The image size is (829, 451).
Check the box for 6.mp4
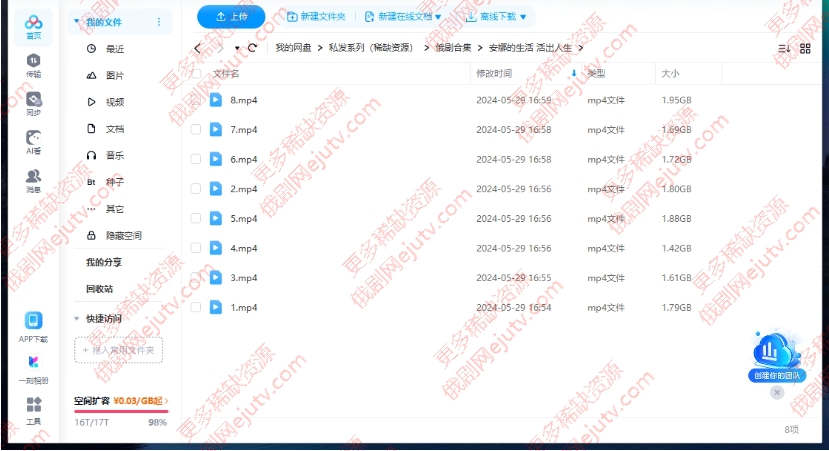point(196,159)
